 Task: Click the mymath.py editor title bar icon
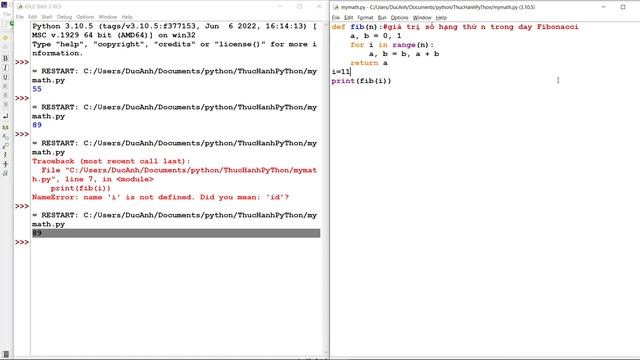(336, 7)
